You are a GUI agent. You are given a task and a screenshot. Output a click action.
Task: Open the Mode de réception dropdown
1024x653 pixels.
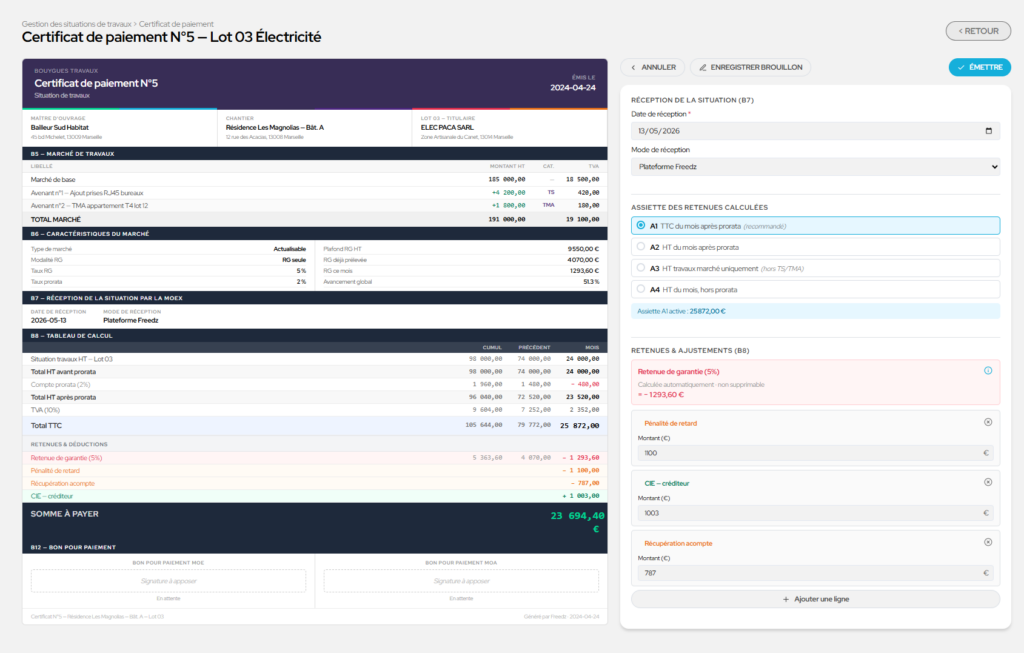pos(815,167)
